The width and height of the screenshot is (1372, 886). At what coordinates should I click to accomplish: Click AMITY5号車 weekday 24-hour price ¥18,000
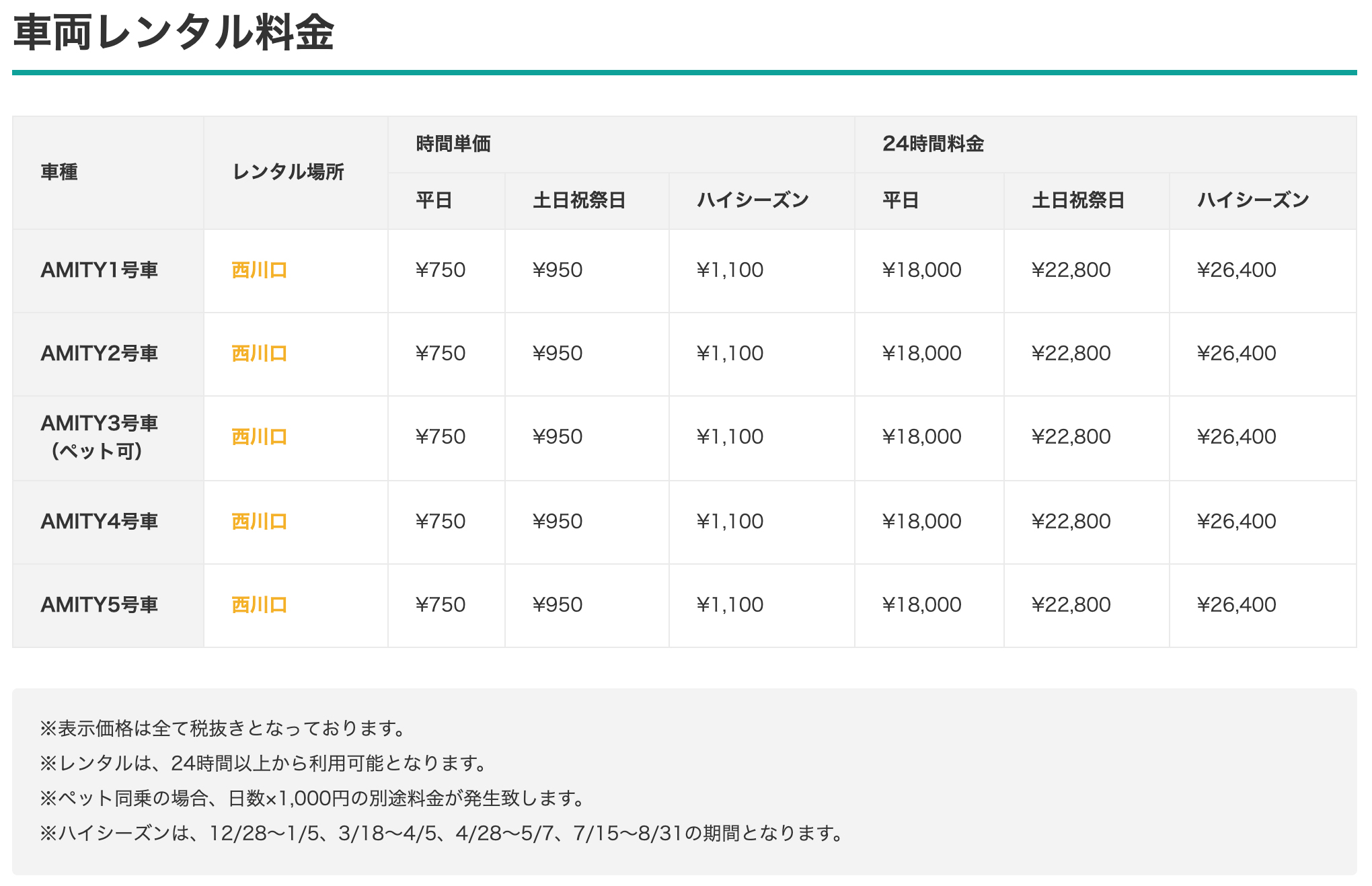click(921, 605)
